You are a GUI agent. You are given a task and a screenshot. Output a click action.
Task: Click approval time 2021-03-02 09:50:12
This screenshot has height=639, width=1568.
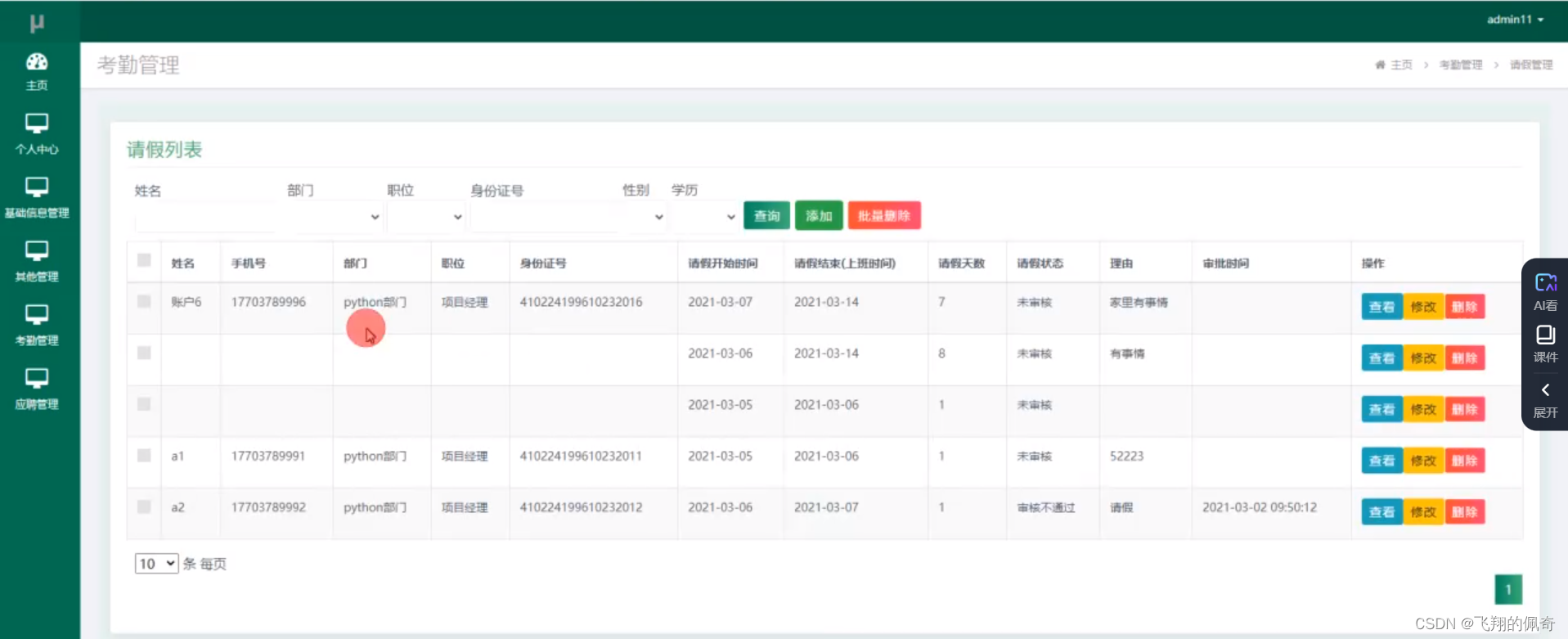tap(1260, 507)
